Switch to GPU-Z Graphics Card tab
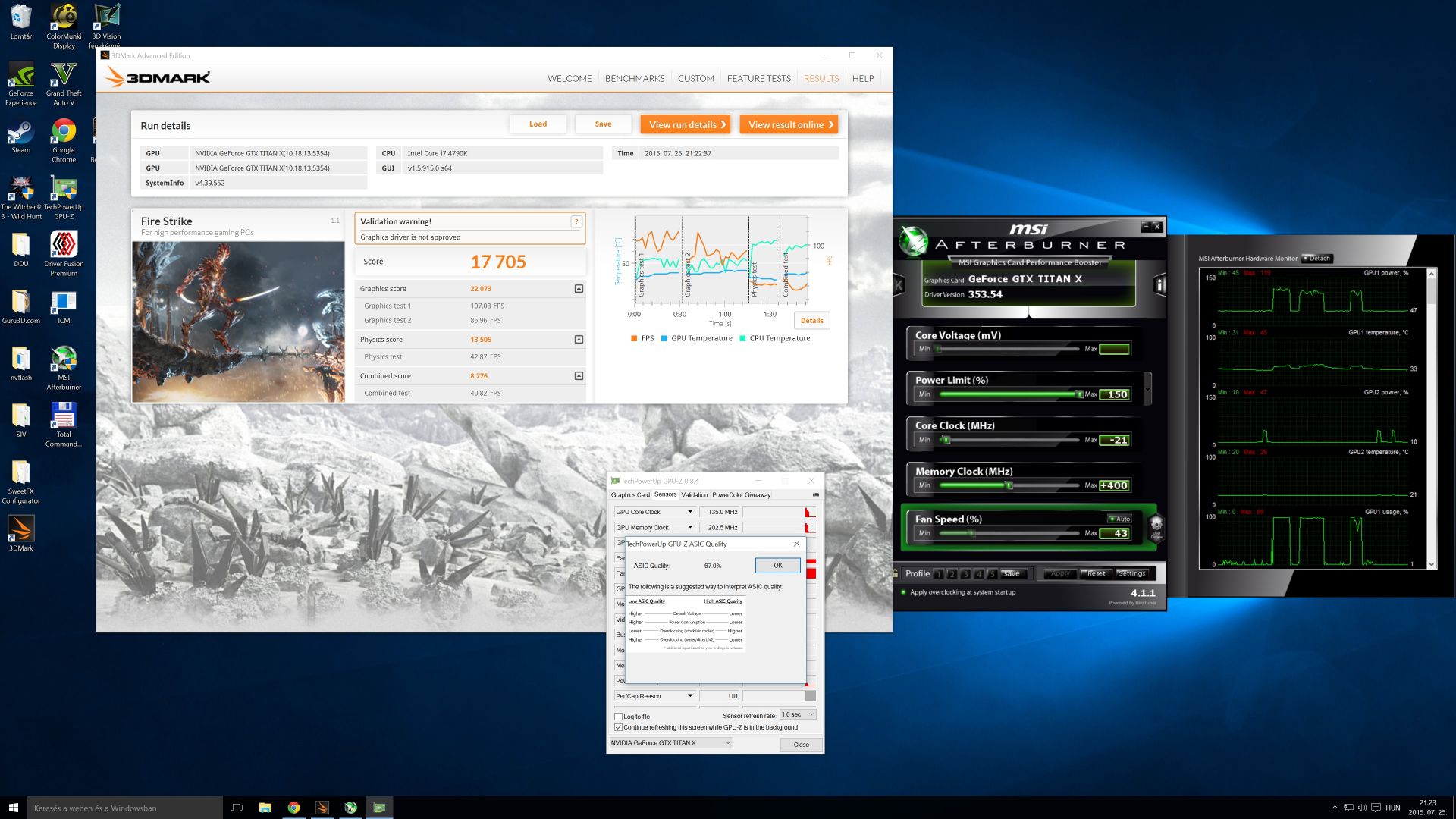Screen dimensions: 1456x819 [x=630, y=495]
